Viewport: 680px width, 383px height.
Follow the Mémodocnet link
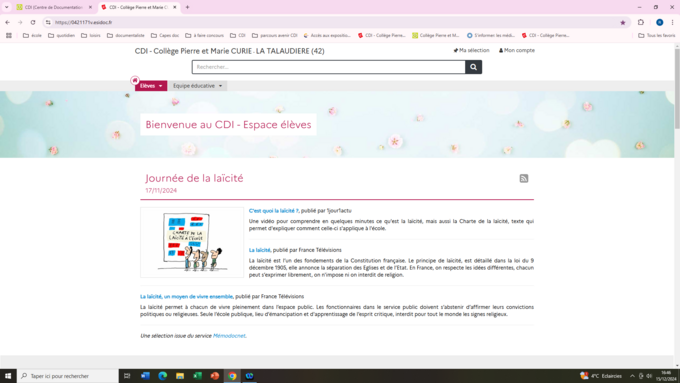(x=229, y=336)
